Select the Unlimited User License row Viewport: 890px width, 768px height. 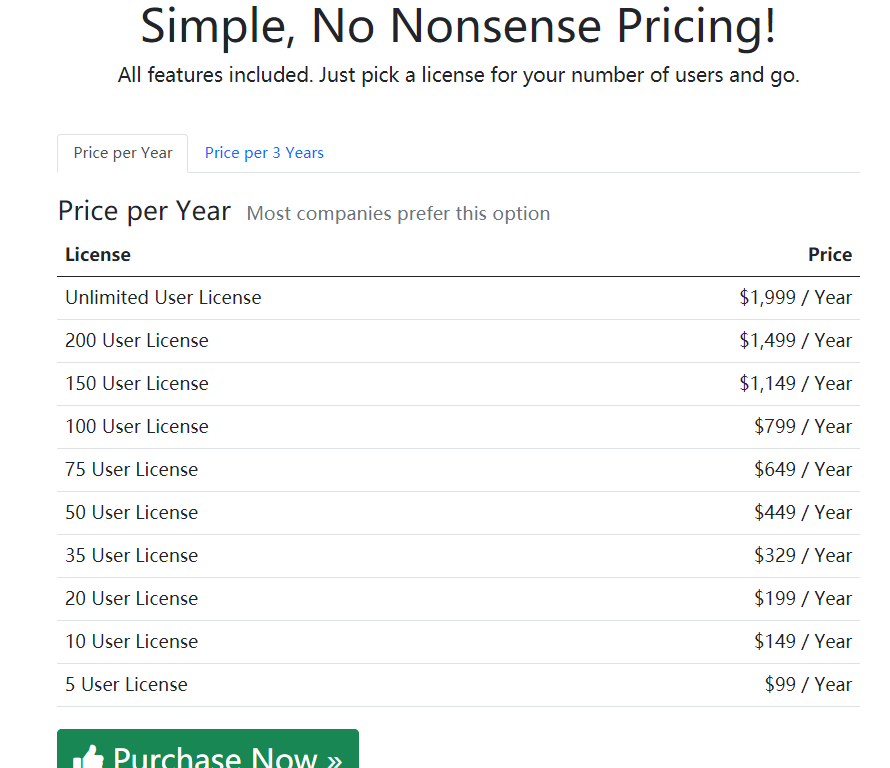click(x=458, y=298)
